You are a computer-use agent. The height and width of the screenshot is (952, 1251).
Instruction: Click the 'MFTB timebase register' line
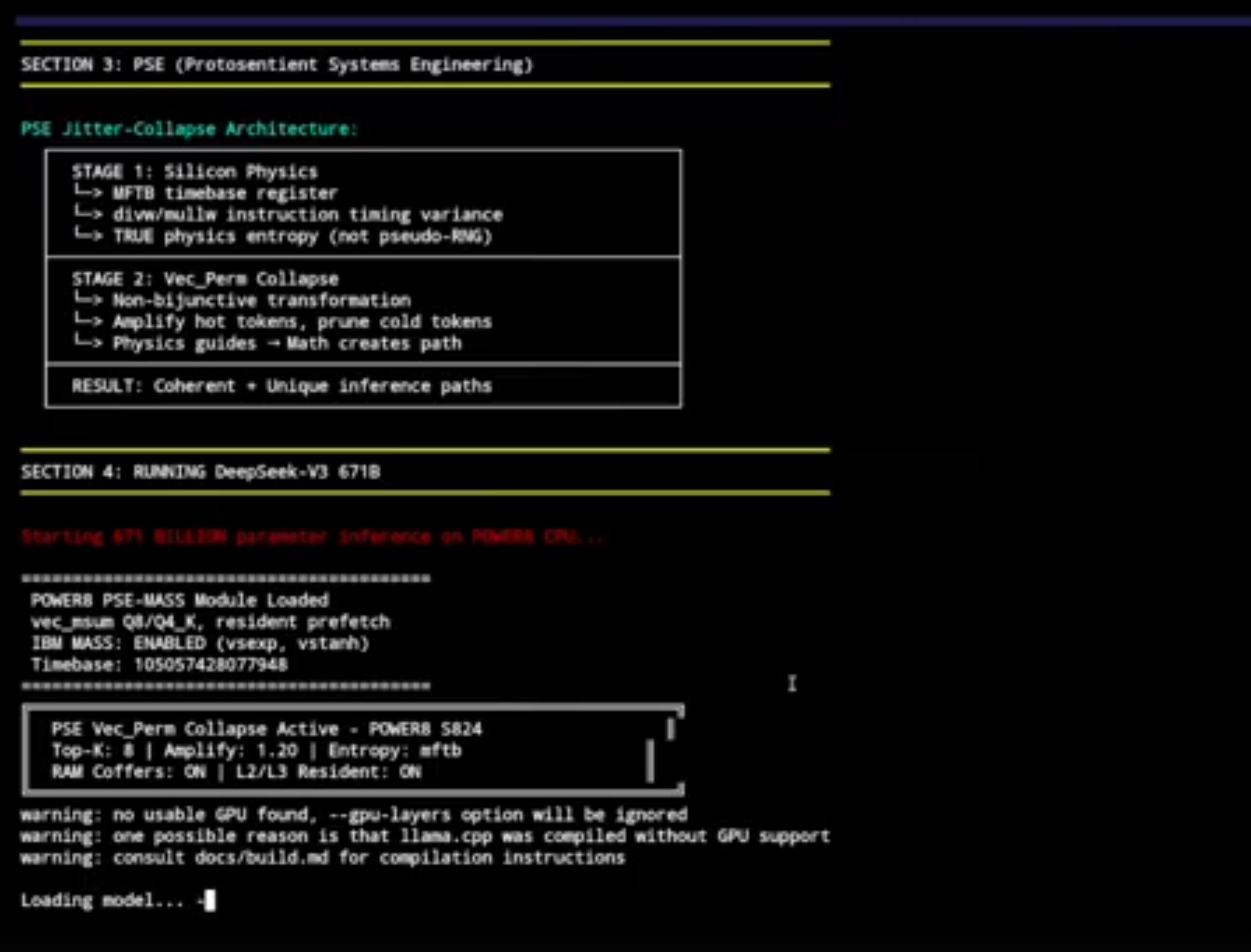pos(205,193)
